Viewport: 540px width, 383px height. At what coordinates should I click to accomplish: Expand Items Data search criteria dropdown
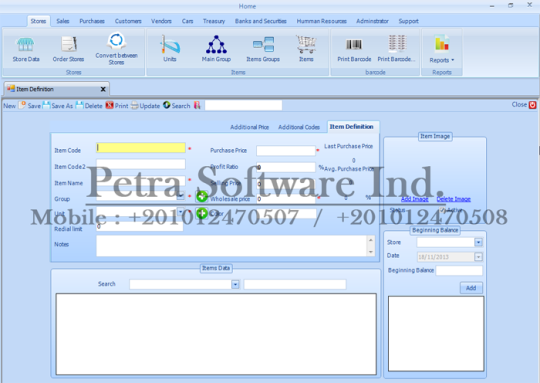coord(235,284)
